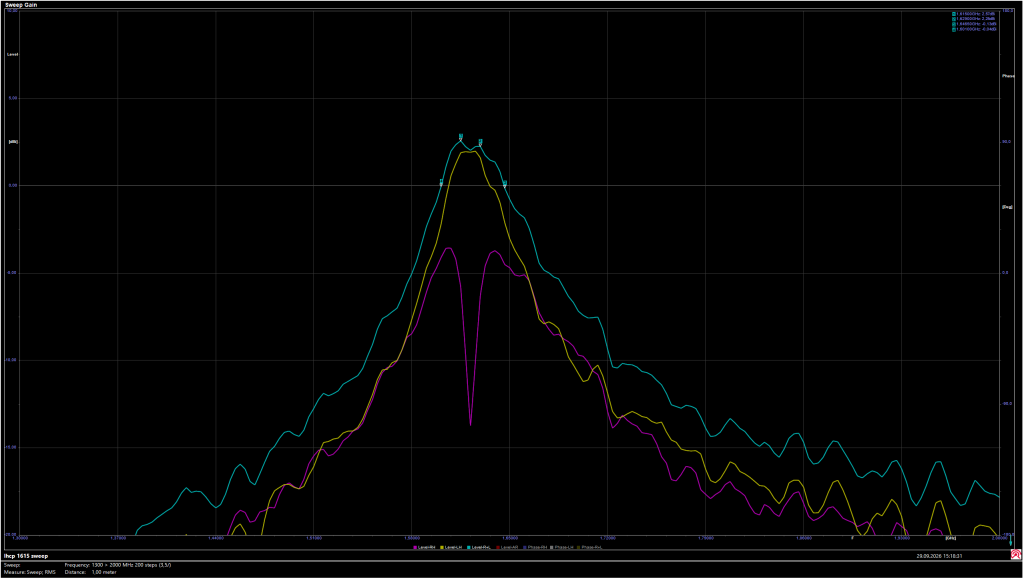
Task: Click the Frequency sweep range info text
Action: (118, 565)
